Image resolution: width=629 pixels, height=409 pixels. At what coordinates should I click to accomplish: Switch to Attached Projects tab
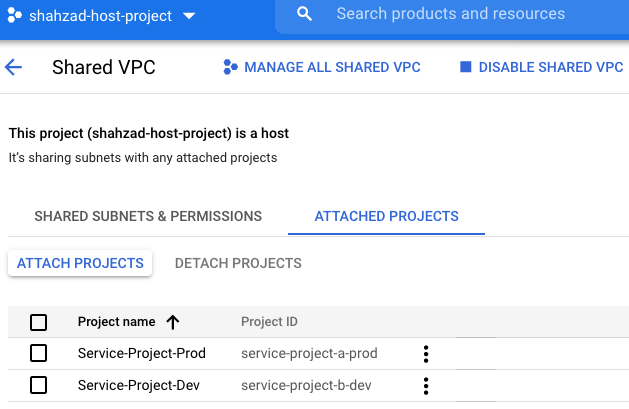point(386,216)
